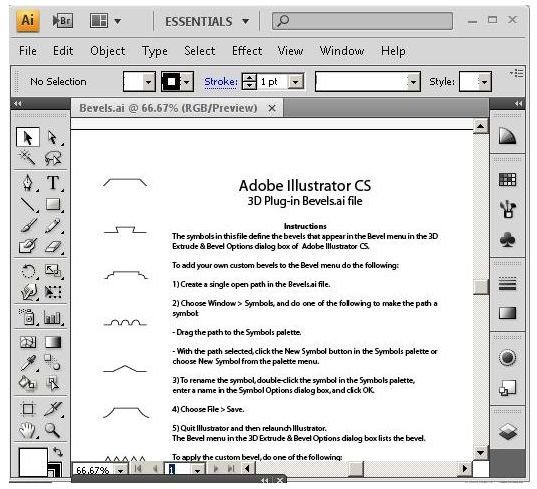Close the Bevels.ai document tab
The image size is (537, 489).
pyautogui.click(x=272, y=108)
